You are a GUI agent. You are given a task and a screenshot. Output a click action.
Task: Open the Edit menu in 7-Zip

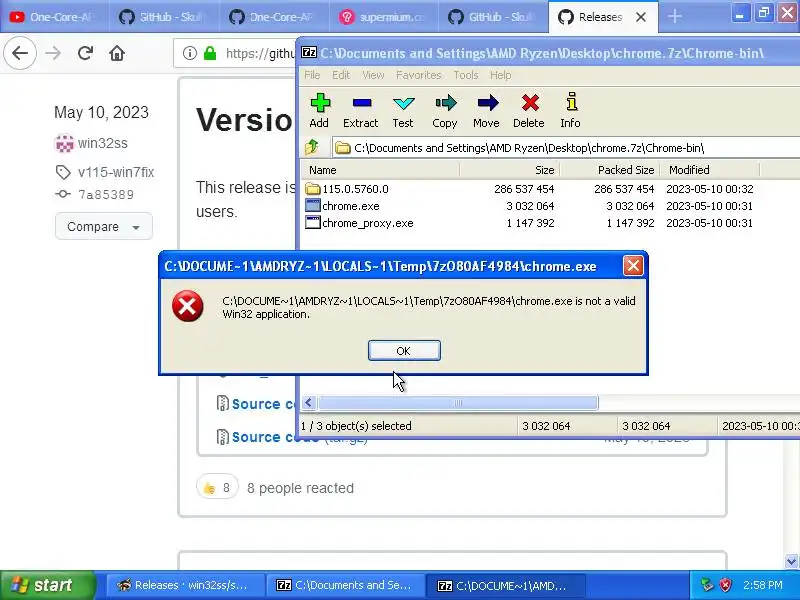click(x=341, y=75)
